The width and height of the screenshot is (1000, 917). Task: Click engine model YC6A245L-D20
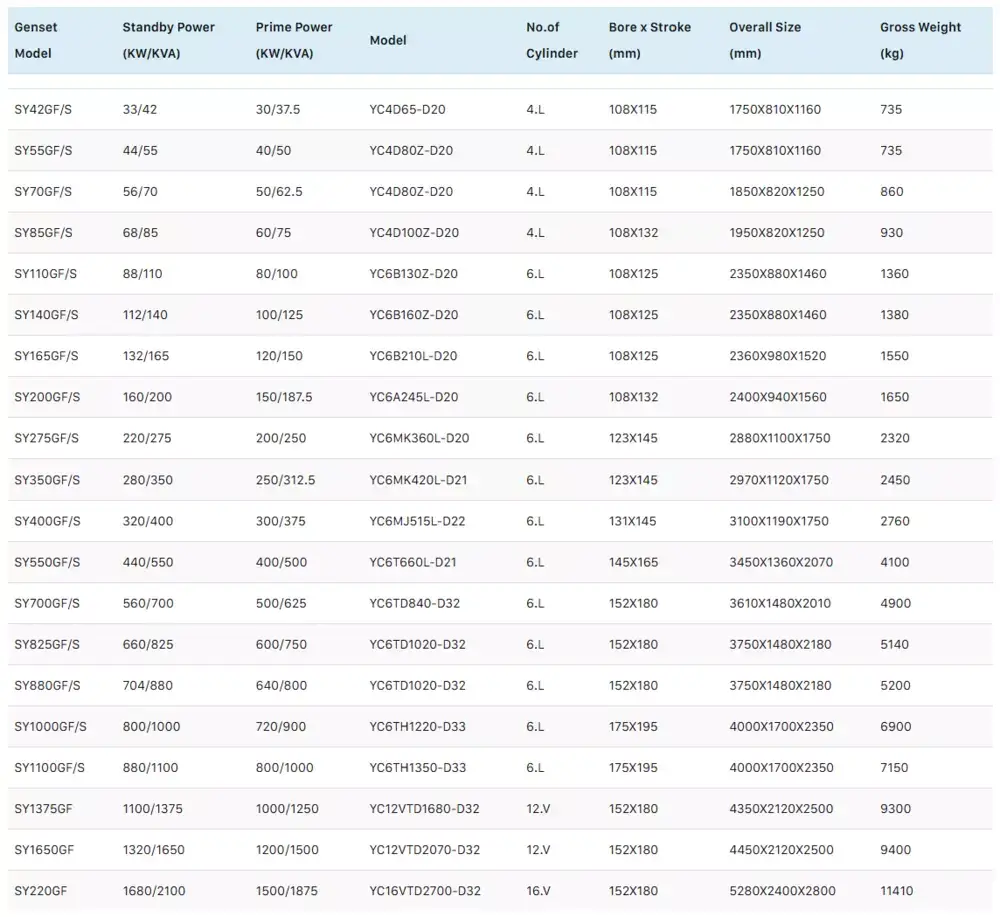(413, 397)
